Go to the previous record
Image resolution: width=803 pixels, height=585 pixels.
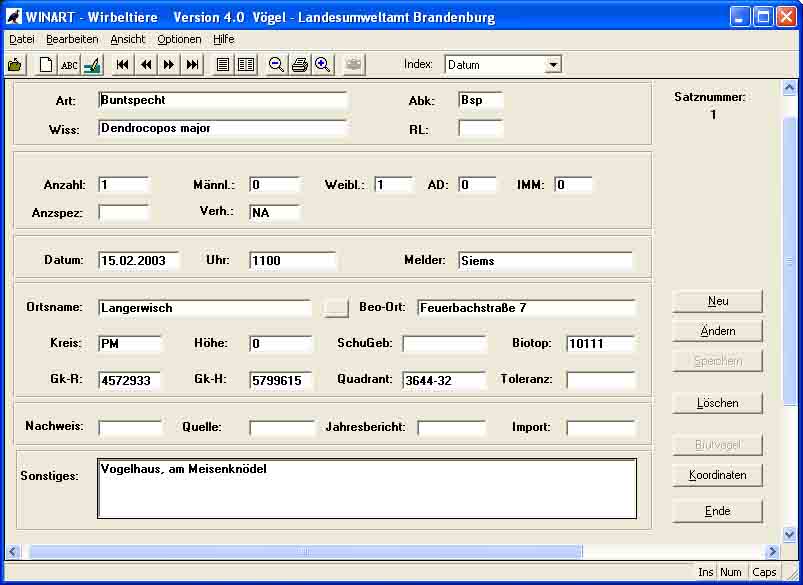(146, 65)
